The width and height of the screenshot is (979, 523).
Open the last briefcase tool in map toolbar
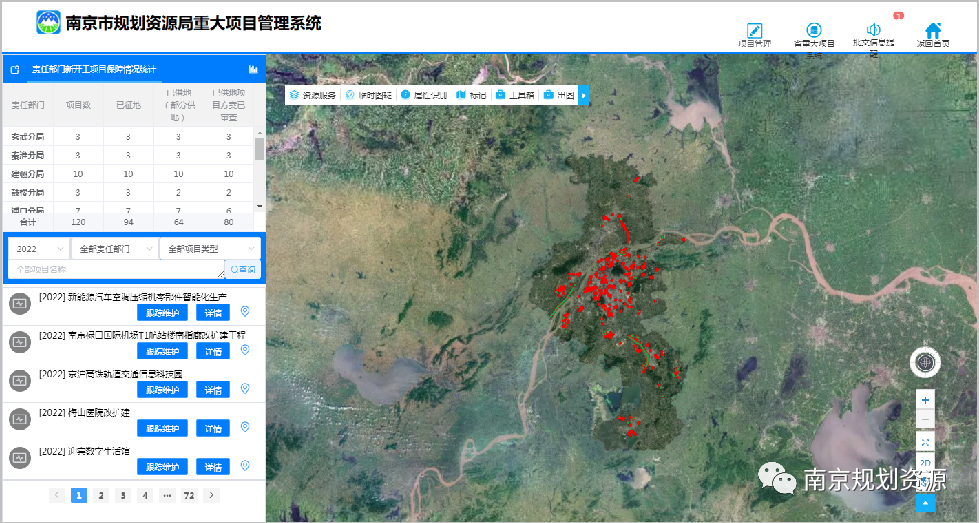click(559, 95)
